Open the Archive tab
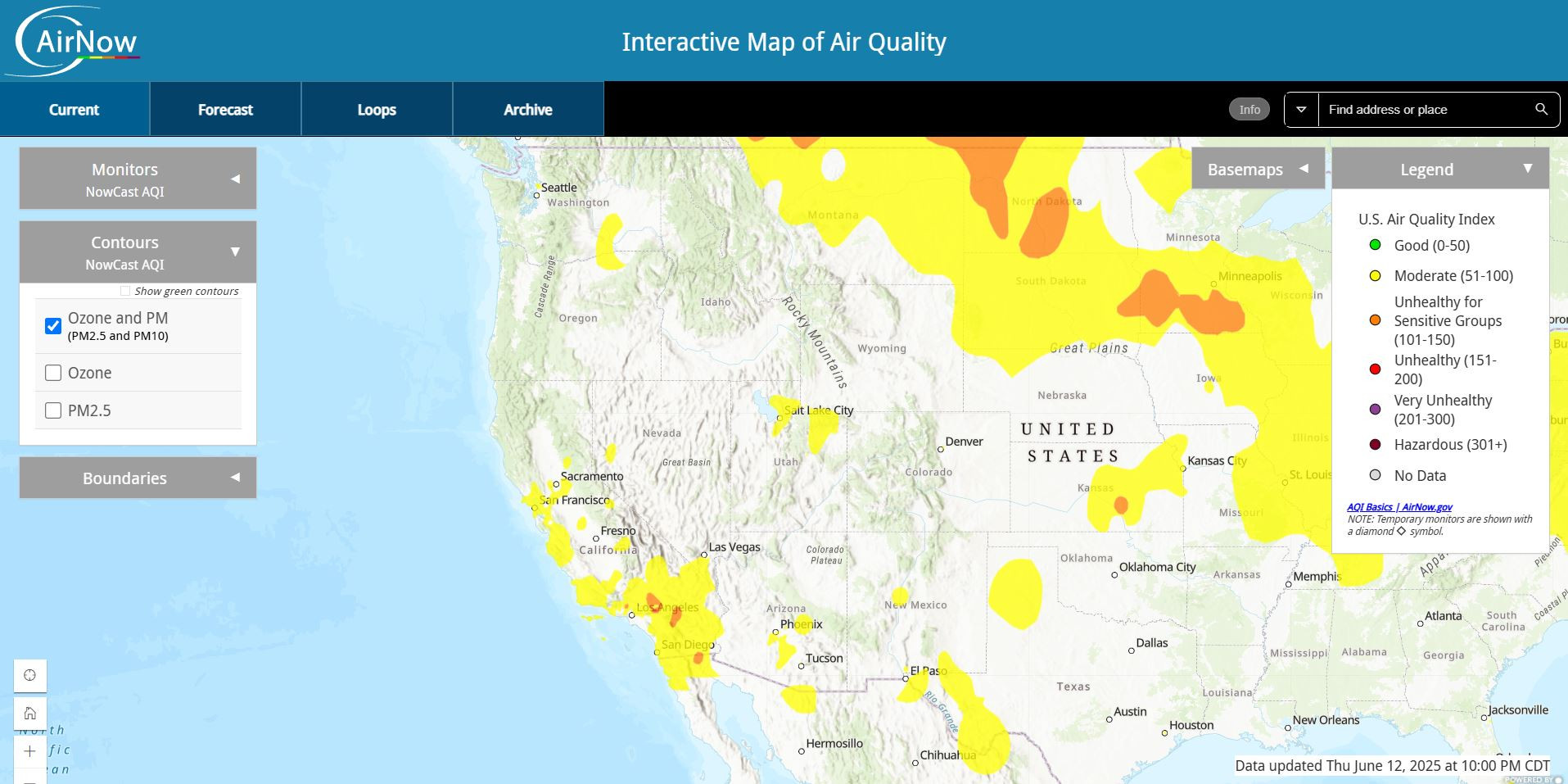This screenshot has width=1568, height=784. pyautogui.click(x=528, y=109)
